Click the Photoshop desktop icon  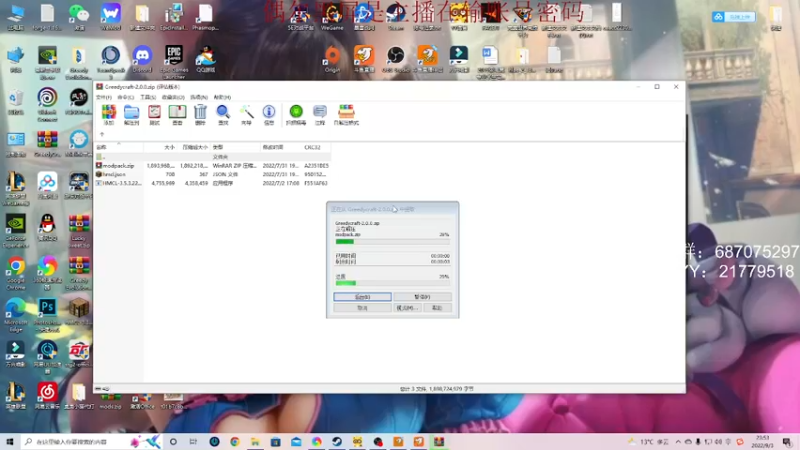tap(47, 315)
